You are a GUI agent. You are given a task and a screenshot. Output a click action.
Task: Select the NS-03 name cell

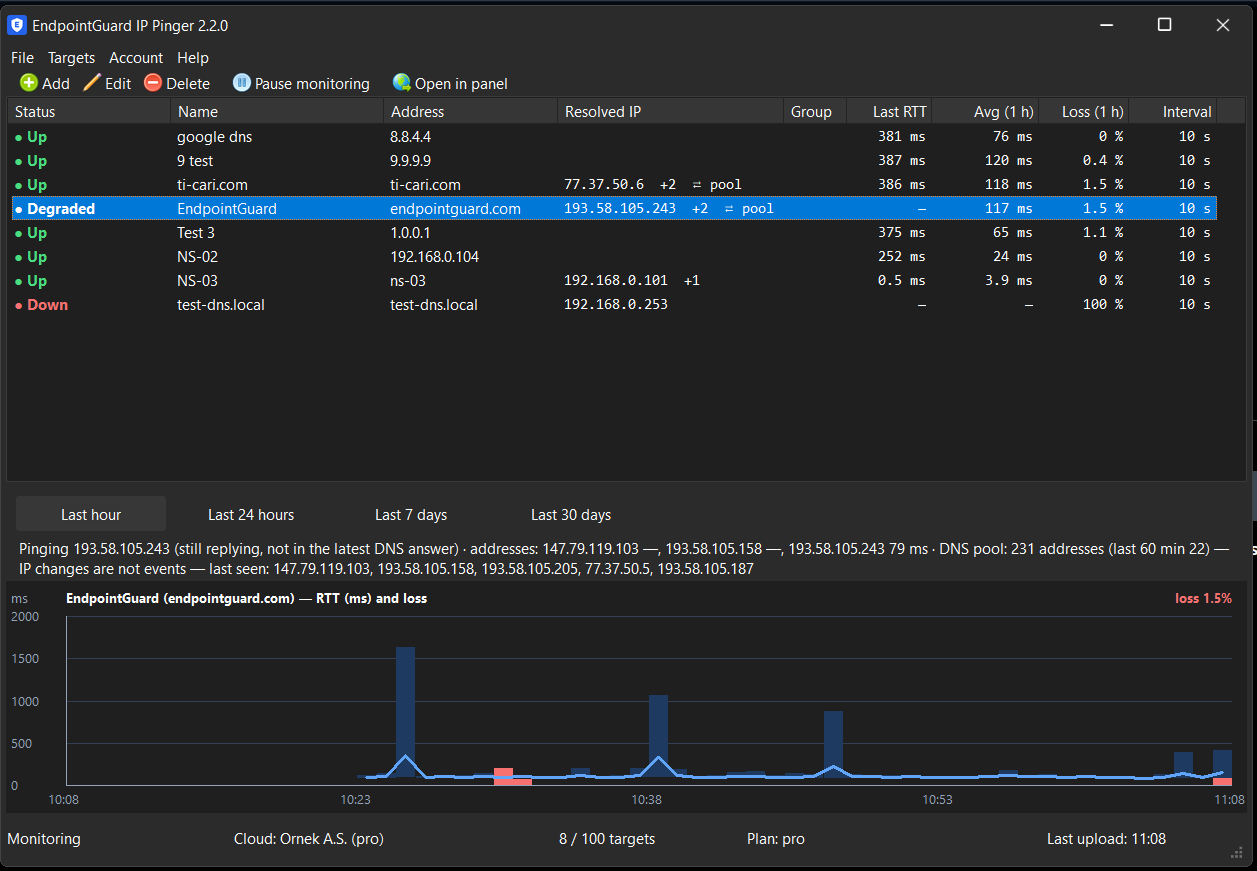[197, 281]
